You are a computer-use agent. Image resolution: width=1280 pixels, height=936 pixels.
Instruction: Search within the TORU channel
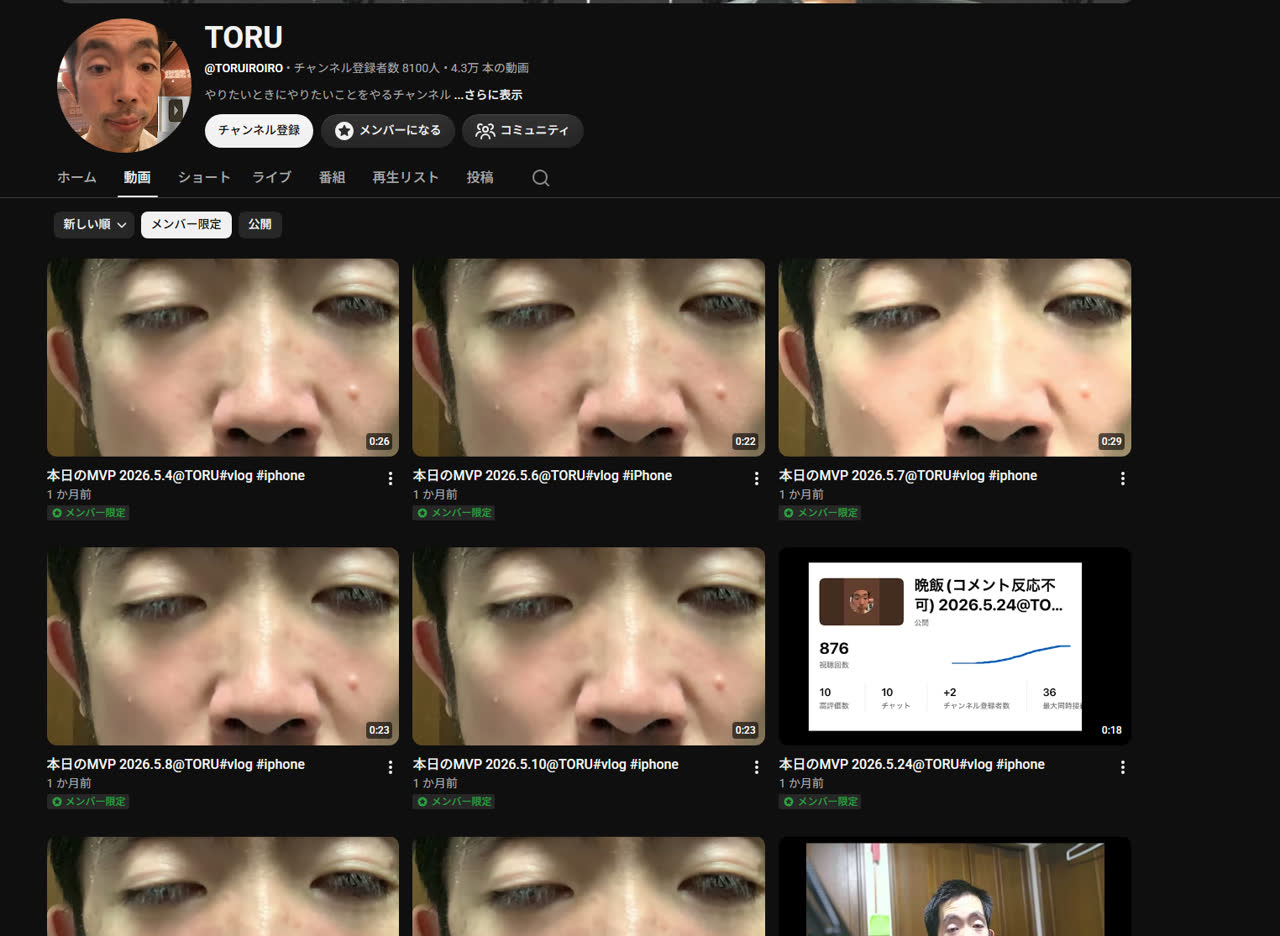[540, 178]
